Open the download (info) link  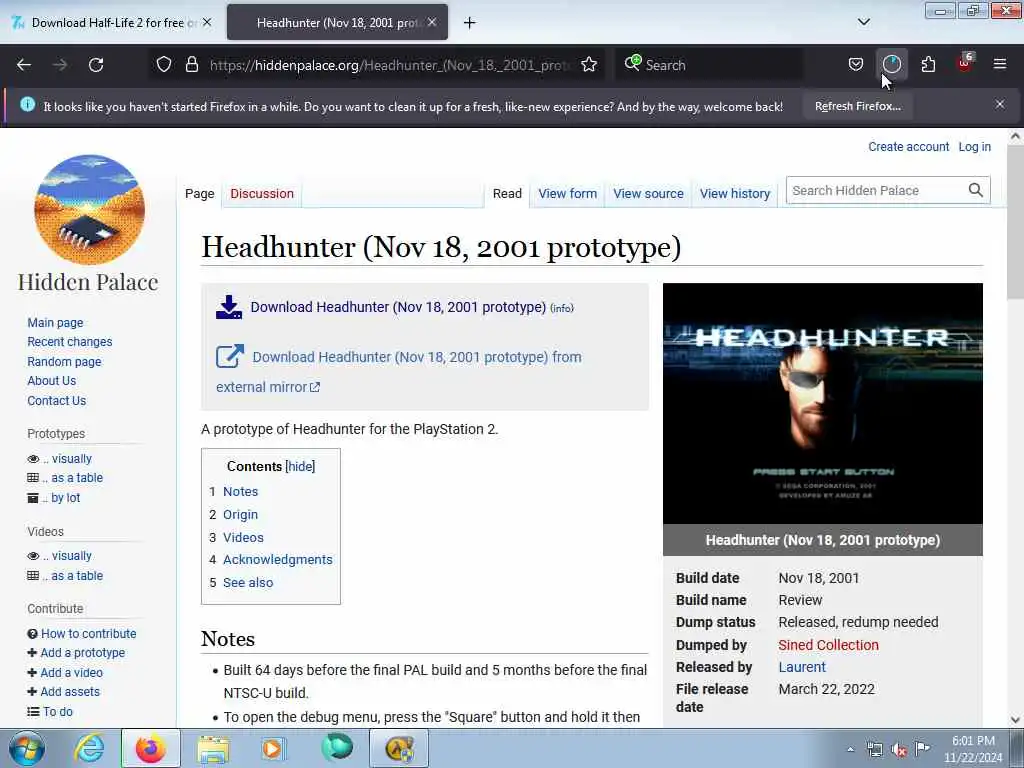point(562,308)
